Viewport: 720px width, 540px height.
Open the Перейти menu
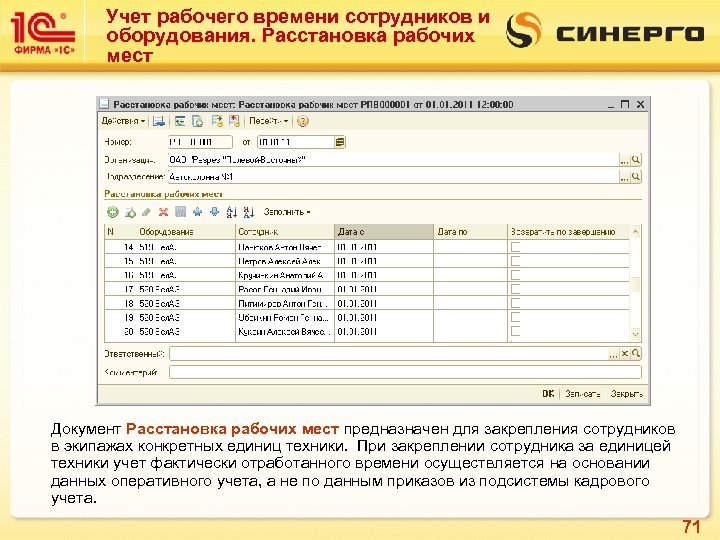268,121
